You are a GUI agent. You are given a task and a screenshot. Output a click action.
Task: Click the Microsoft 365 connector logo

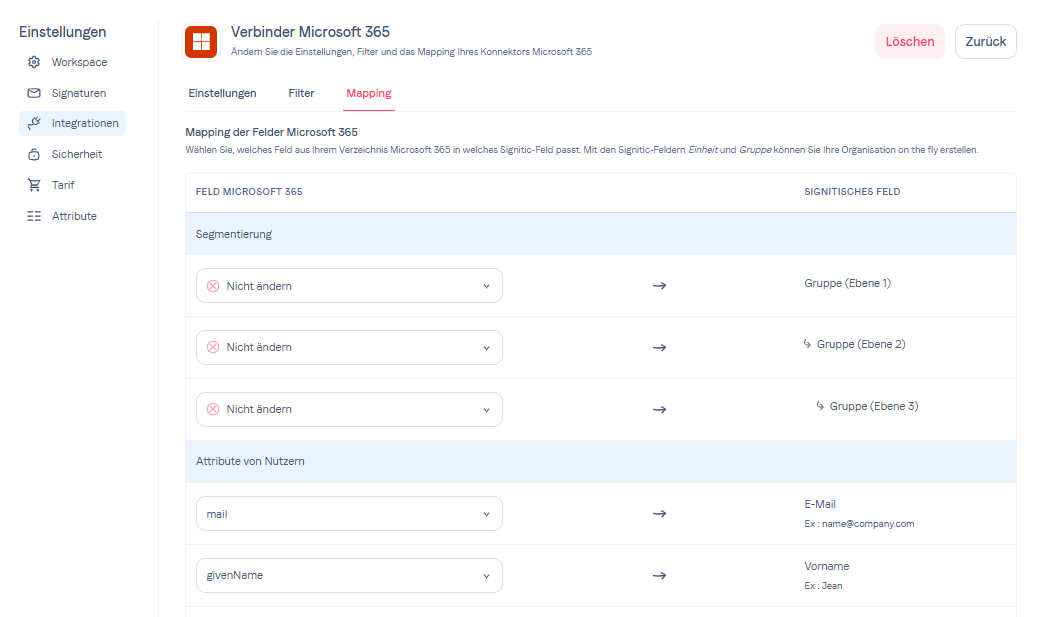point(202,42)
